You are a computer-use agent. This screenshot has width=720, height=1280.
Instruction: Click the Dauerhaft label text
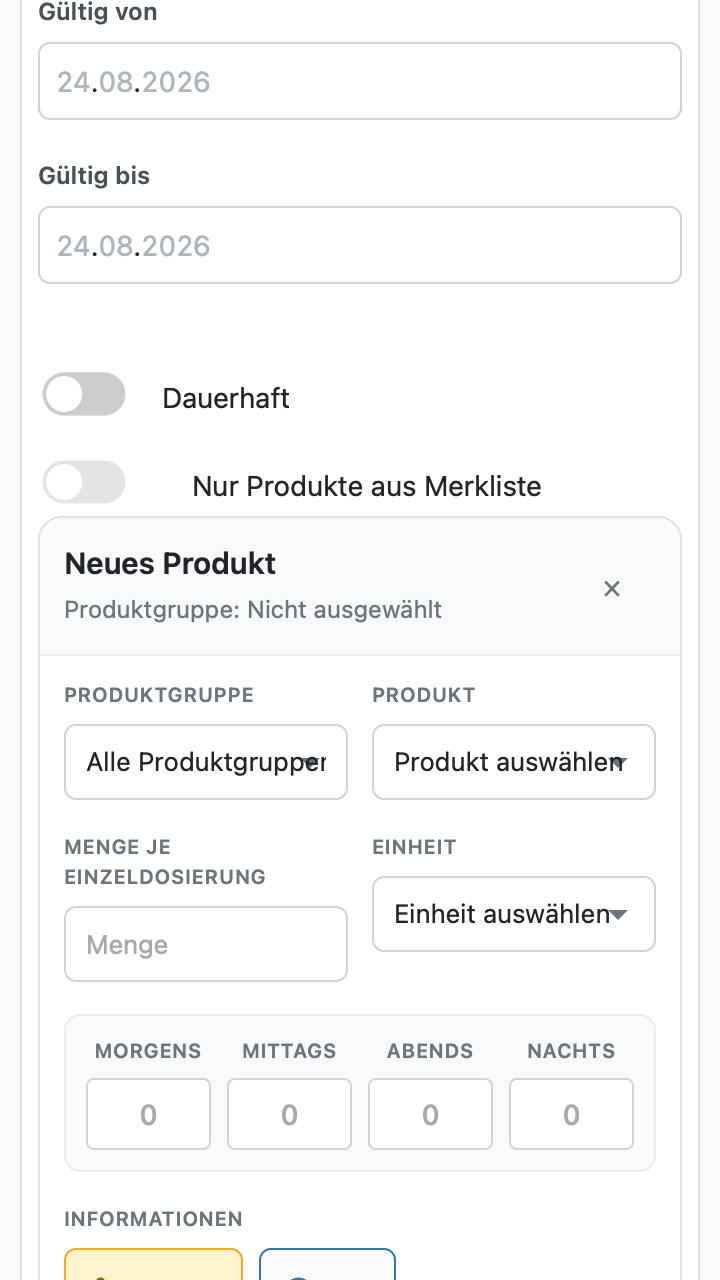(226, 398)
